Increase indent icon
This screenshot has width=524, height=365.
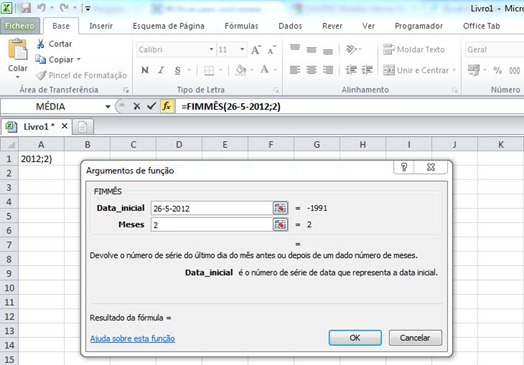[x=367, y=70]
